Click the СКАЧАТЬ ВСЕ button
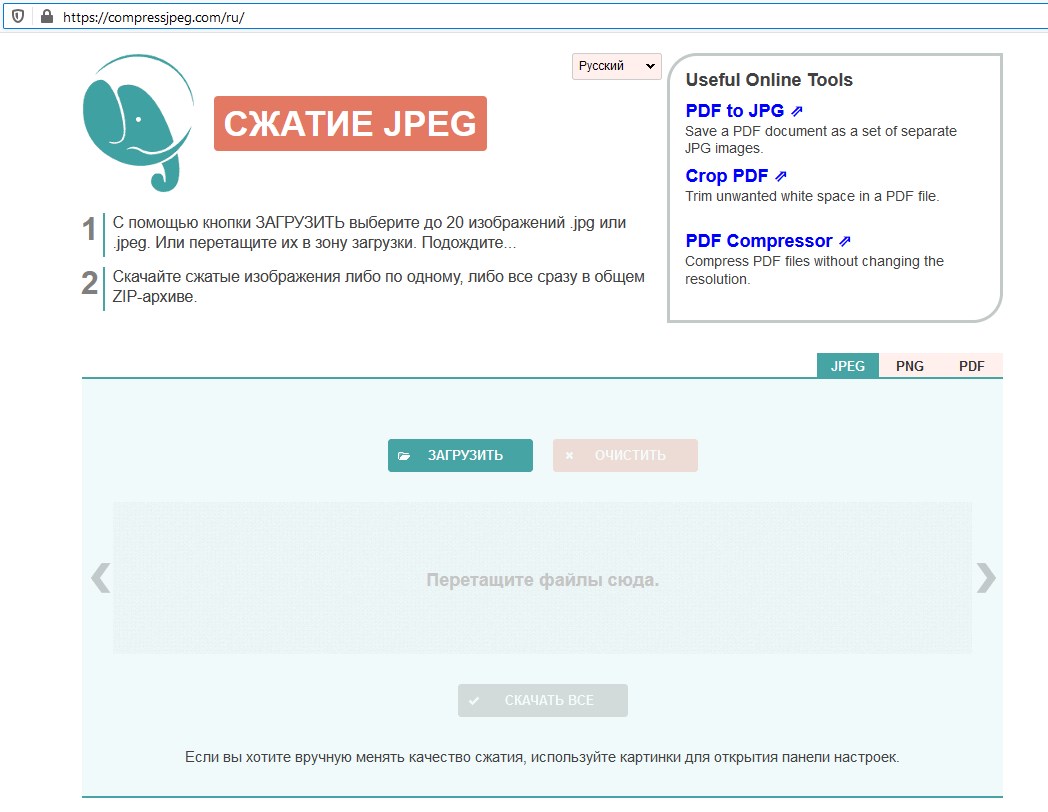Viewport: 1048px width, 812px height. (x=543, y=700)
